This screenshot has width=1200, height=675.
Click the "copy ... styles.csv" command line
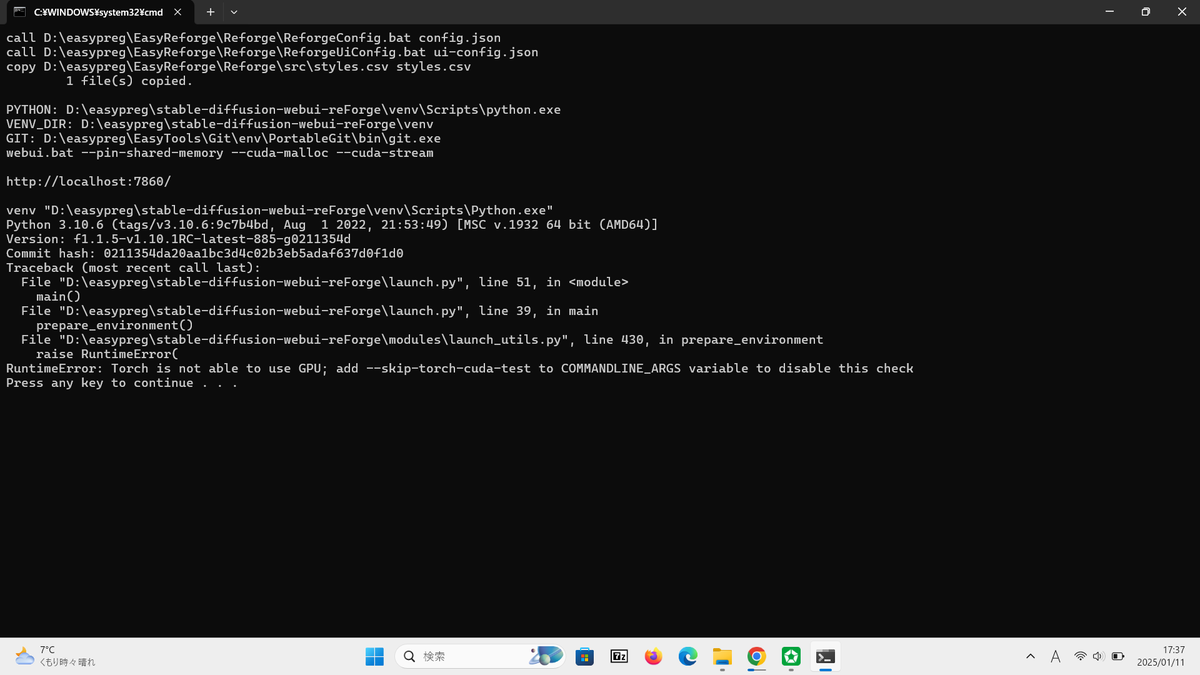click(x=239, y=67)
